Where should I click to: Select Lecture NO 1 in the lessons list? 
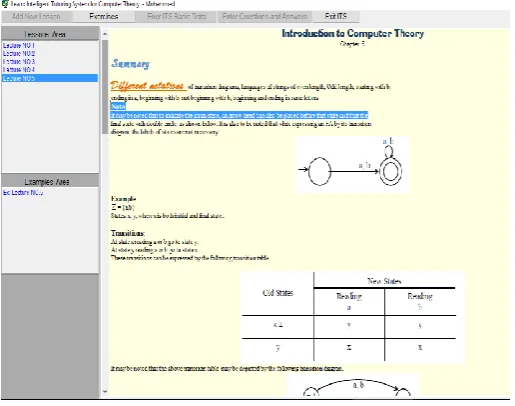pyautogui.click(x=19, y=45)
